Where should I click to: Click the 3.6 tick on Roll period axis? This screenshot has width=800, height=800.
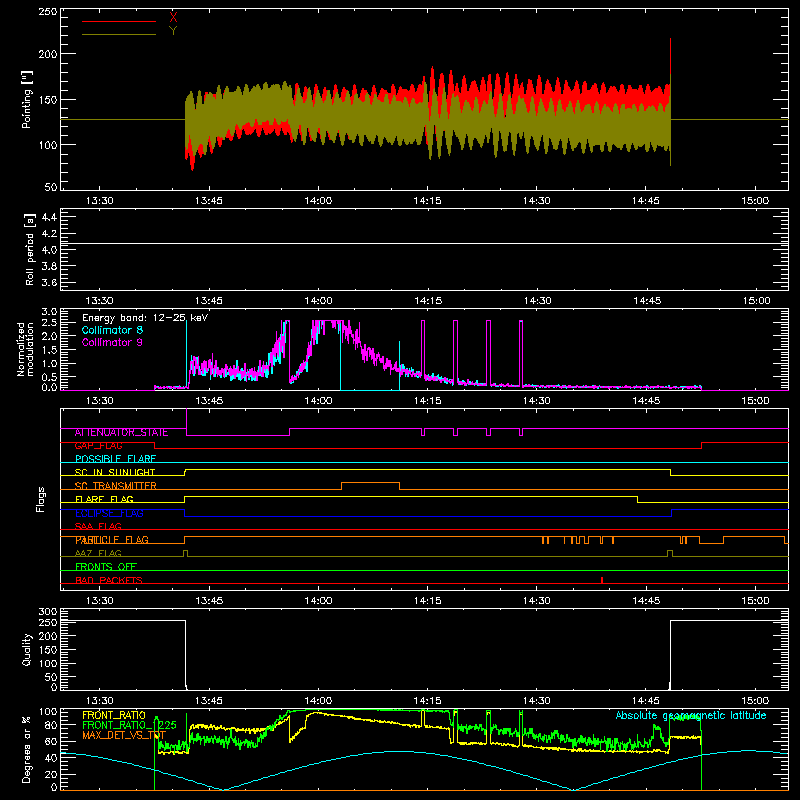pyautogui.click(x=49, y=282)
